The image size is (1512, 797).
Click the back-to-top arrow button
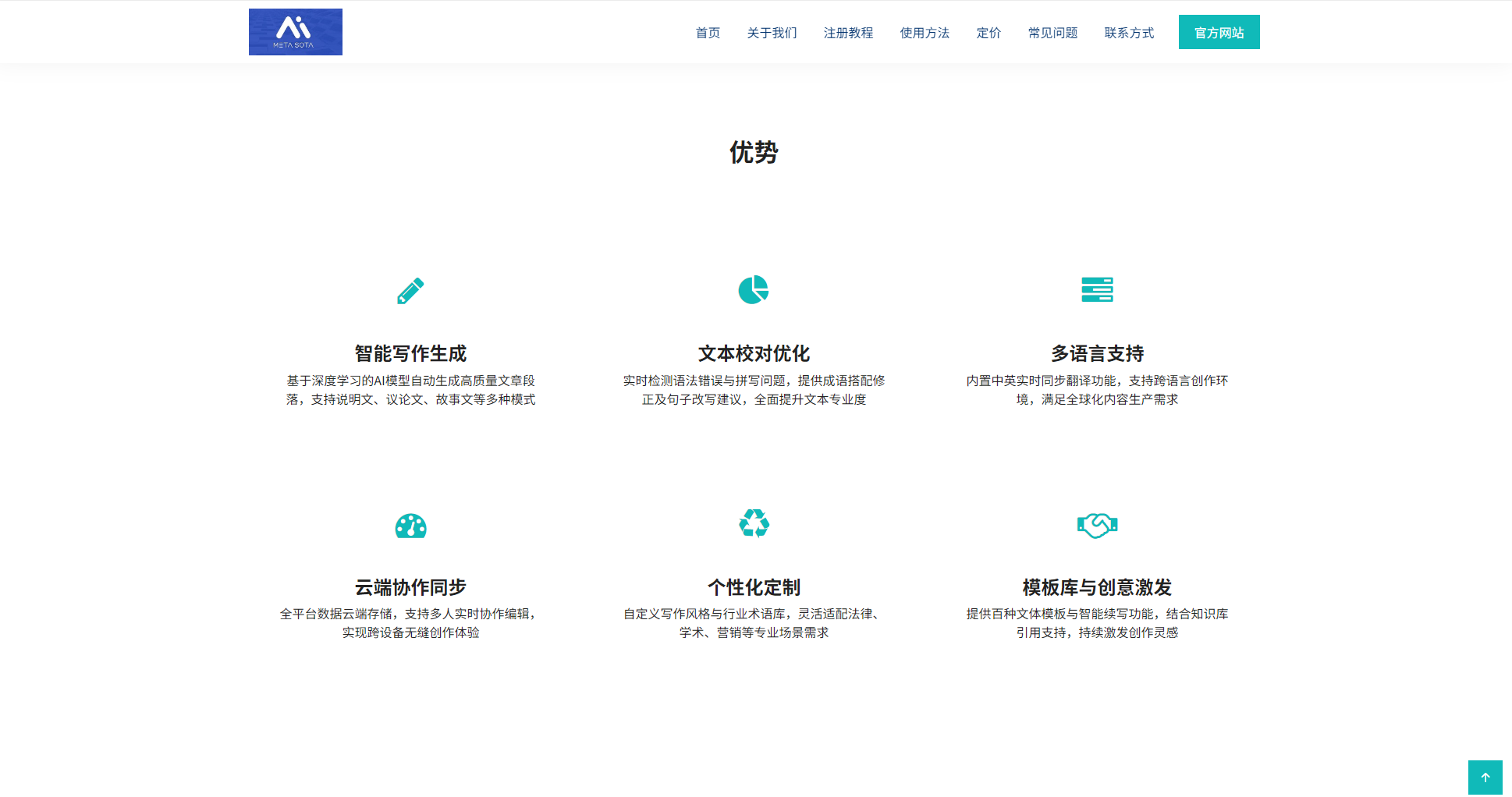(1485, 777)
